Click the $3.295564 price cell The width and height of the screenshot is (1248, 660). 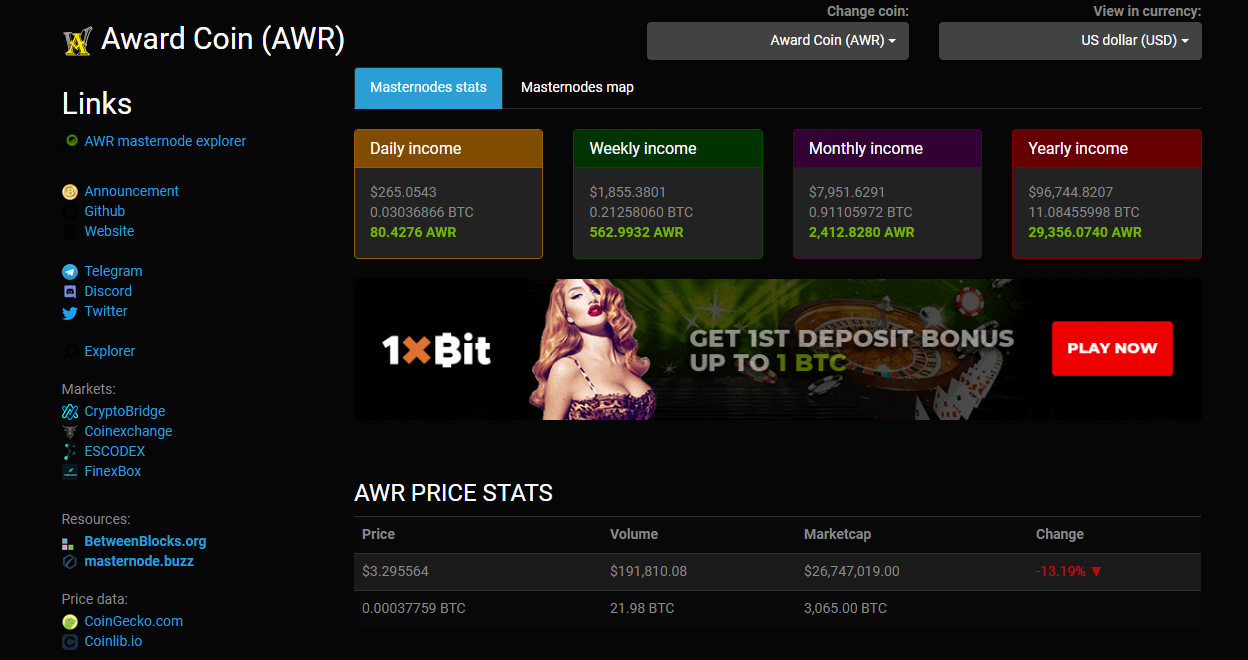point(395,571)
